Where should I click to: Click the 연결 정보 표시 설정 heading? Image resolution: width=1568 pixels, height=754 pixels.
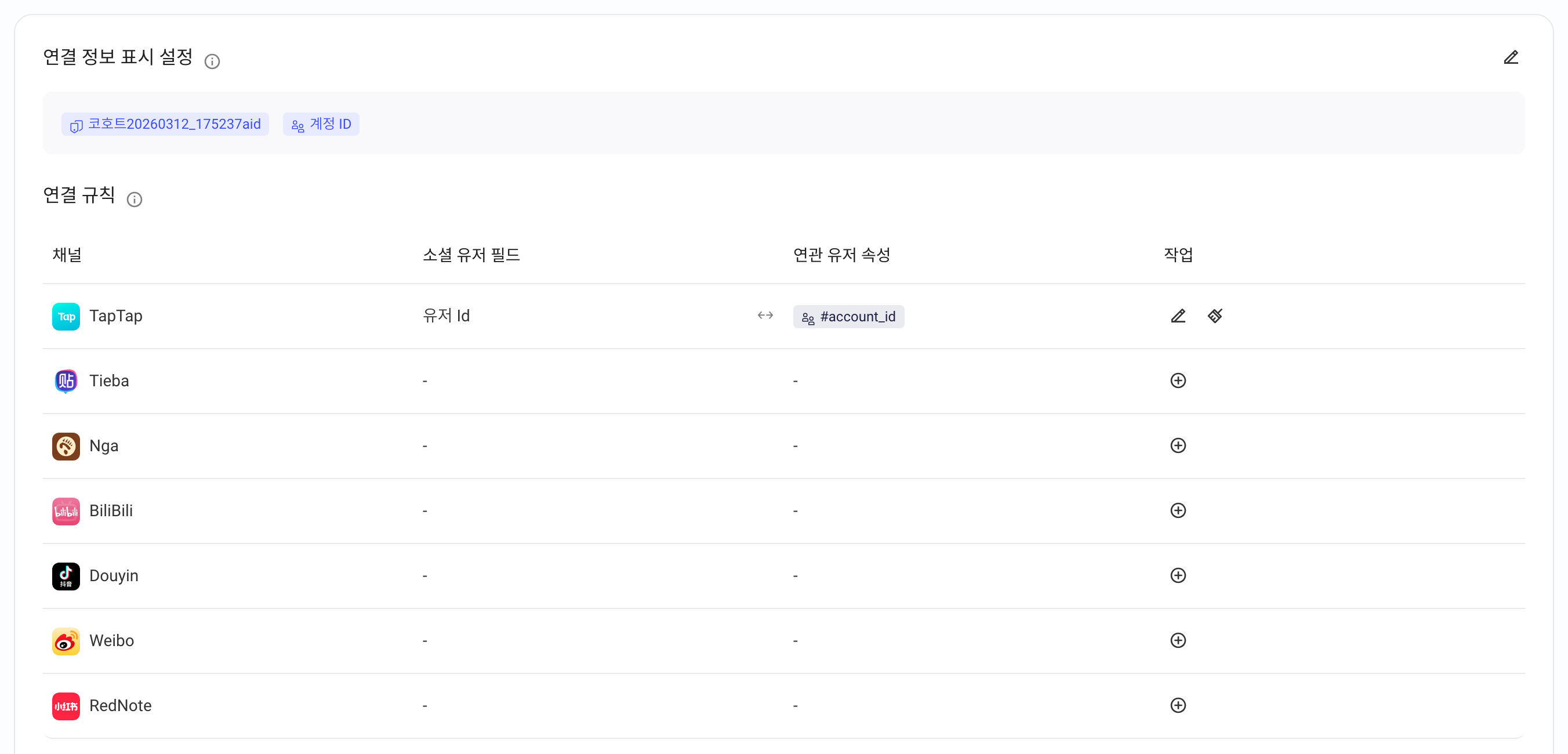(x=118, y=57)
